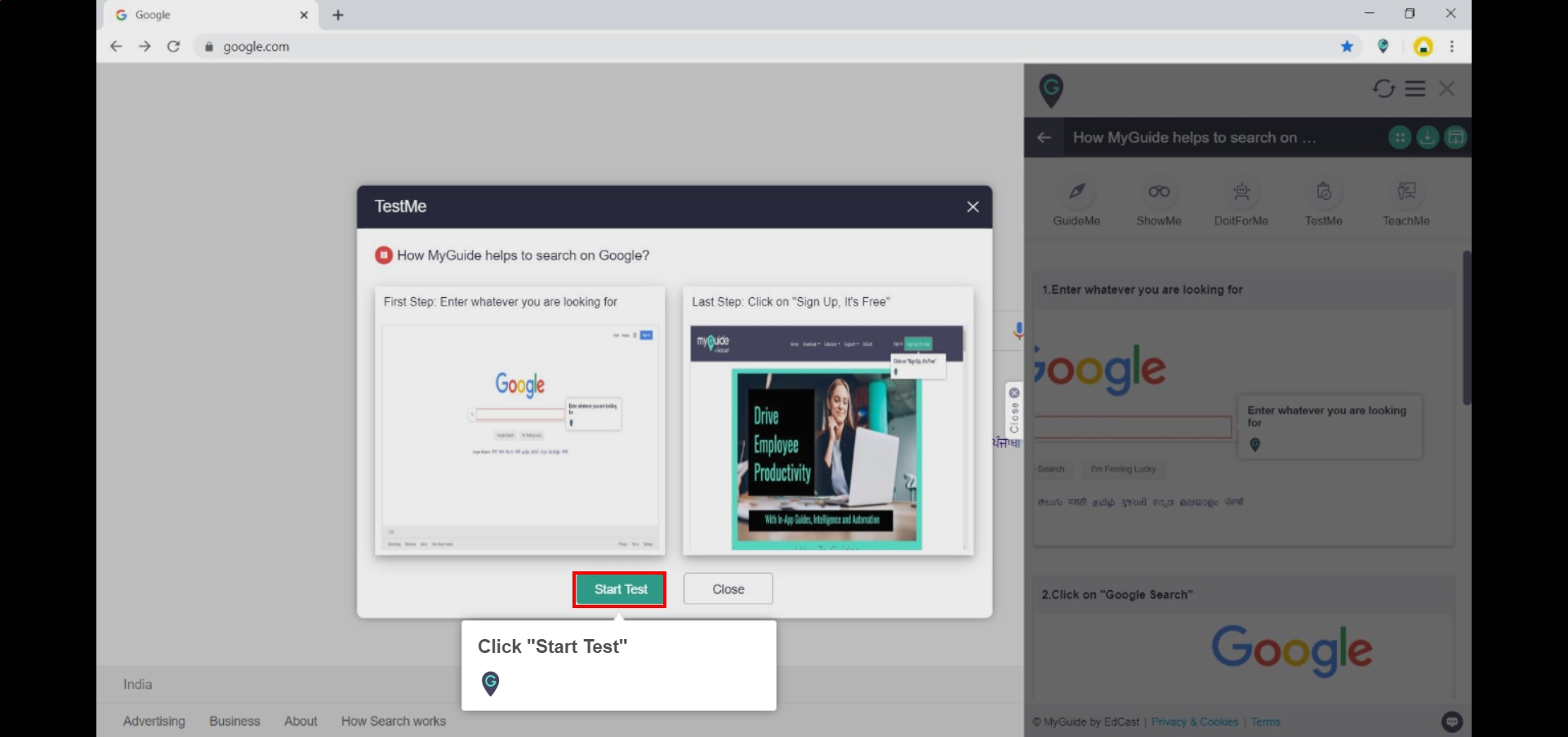
Task: Click the site lock icon in address bar
Action: (x=209, y=47)
